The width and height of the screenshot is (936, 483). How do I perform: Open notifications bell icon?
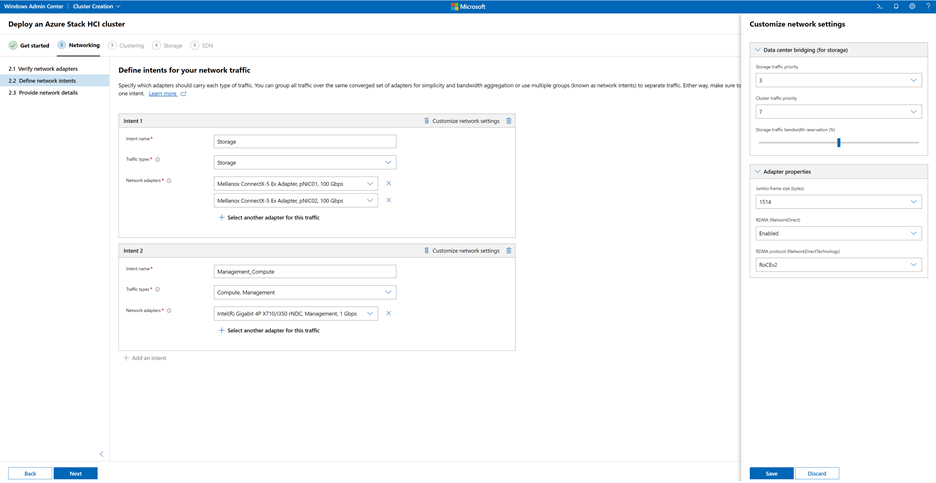point(896,6)
